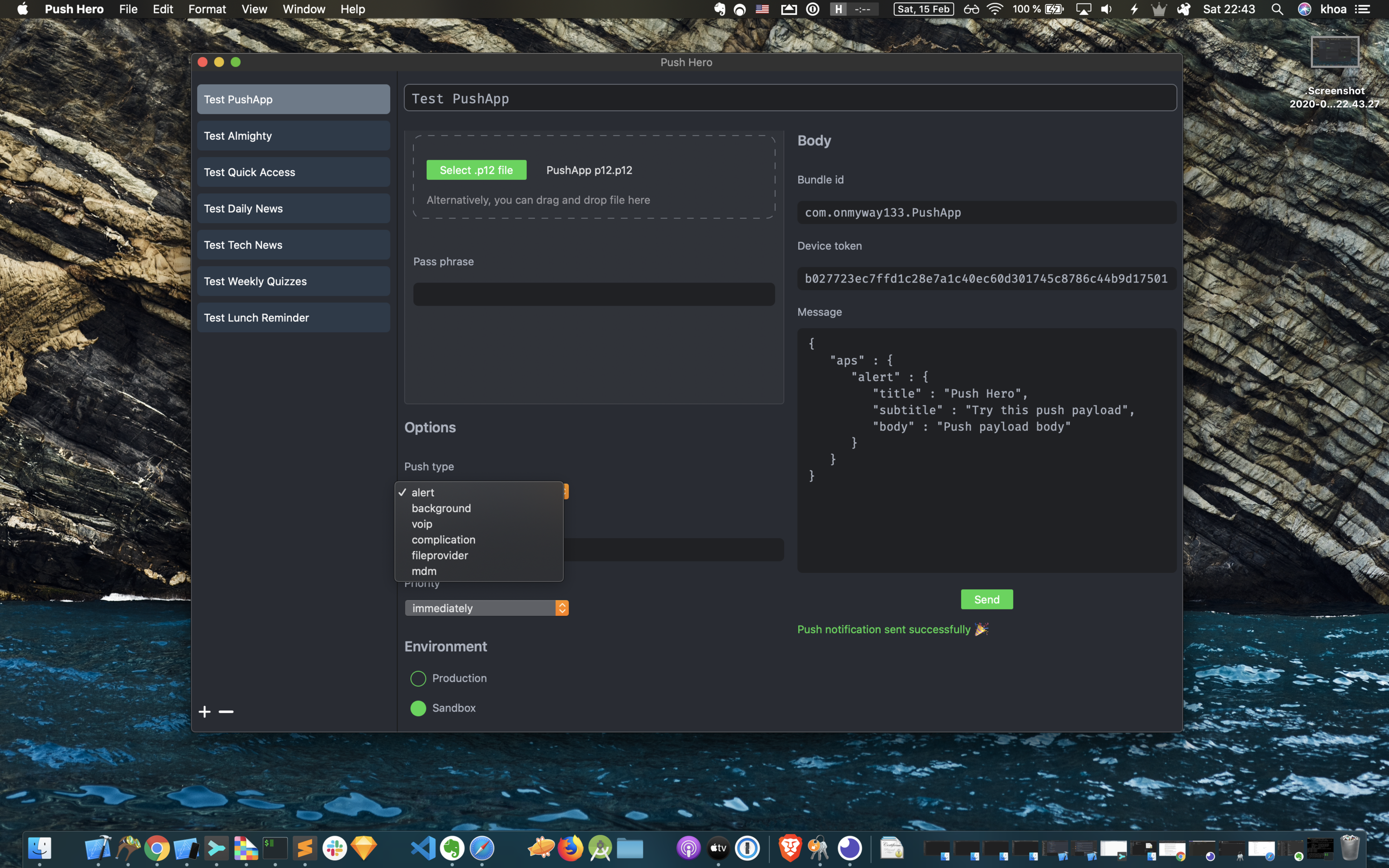
Task: Open the Priority immediately dropdown
Action: 486,608
